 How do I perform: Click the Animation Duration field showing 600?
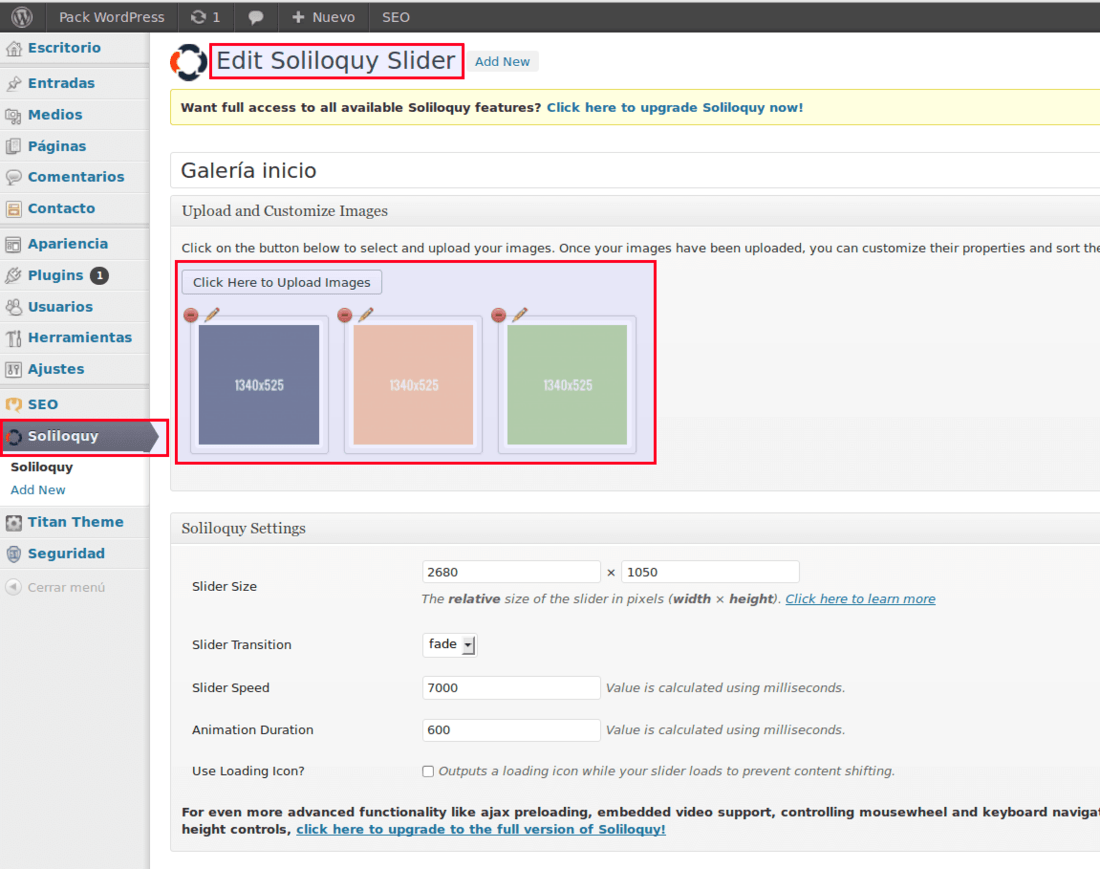click(x=511, y=730)
